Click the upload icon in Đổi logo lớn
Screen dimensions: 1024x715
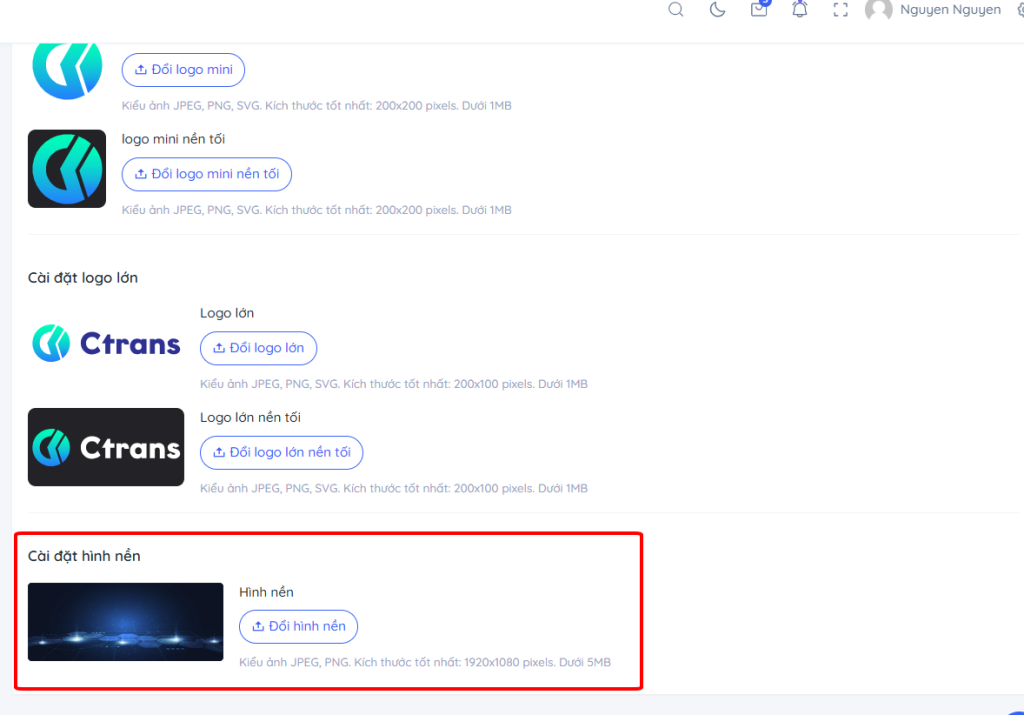(219, 348)
